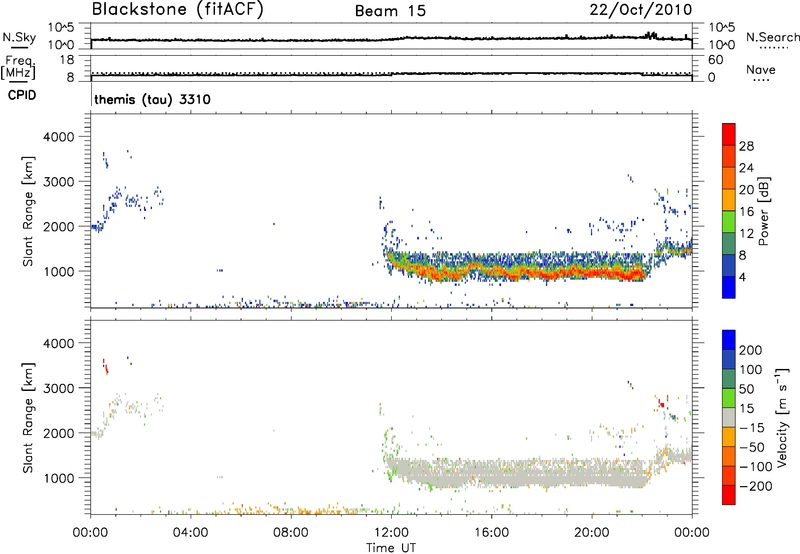Click the light green 12-16 dB swatch

tap(729, 221)
